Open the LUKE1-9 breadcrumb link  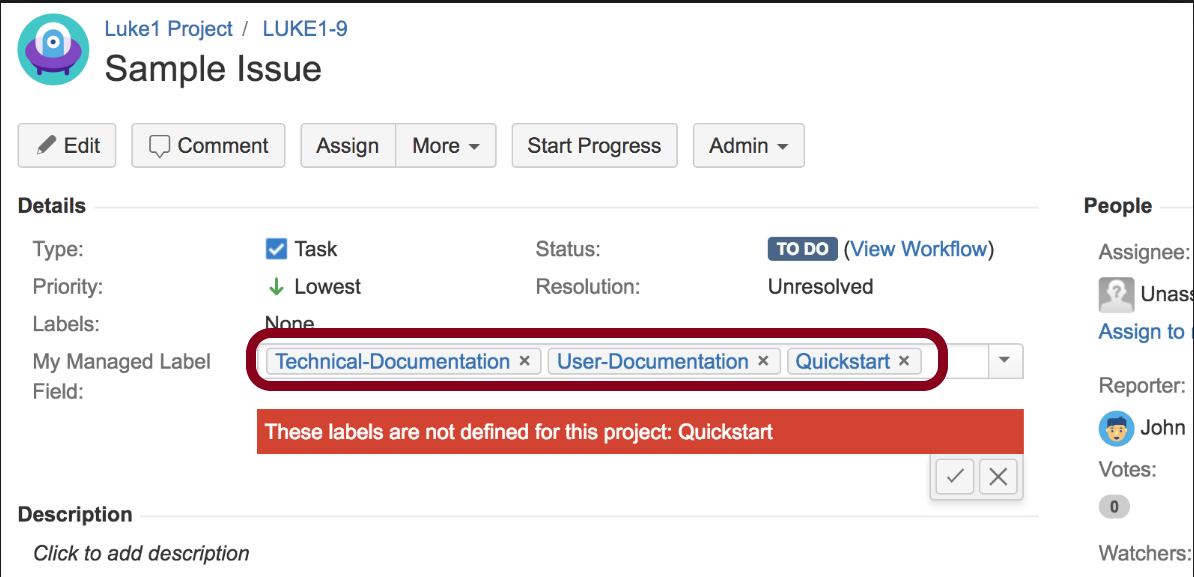point(305,30)
